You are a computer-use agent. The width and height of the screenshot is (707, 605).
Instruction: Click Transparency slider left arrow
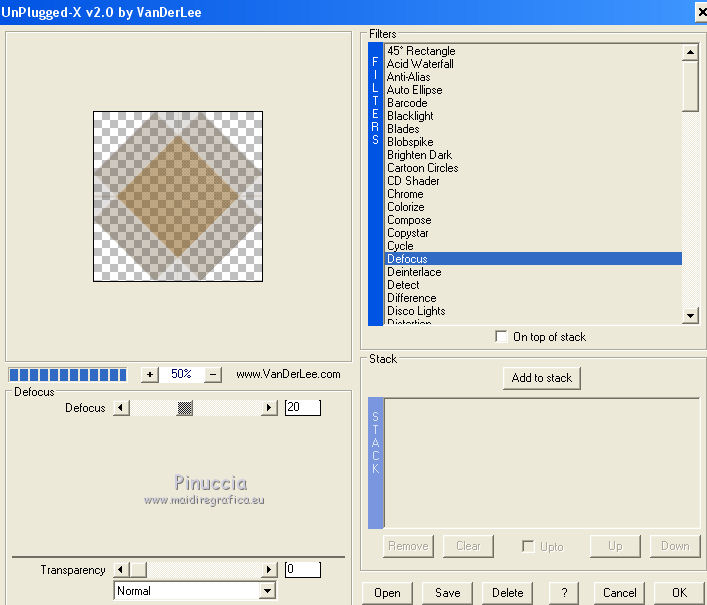[x=121, y=570]
